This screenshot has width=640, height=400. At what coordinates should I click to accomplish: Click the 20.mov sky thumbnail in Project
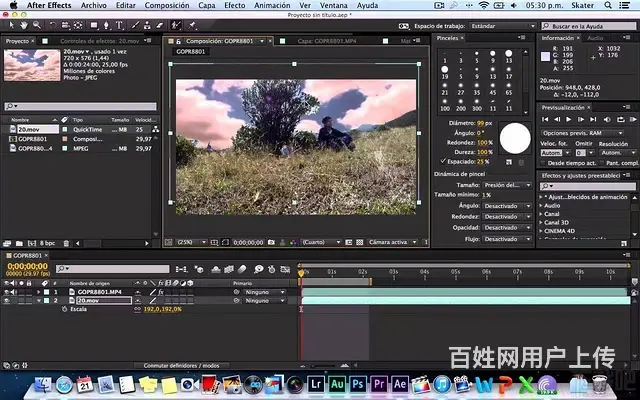tap(32, 65)
